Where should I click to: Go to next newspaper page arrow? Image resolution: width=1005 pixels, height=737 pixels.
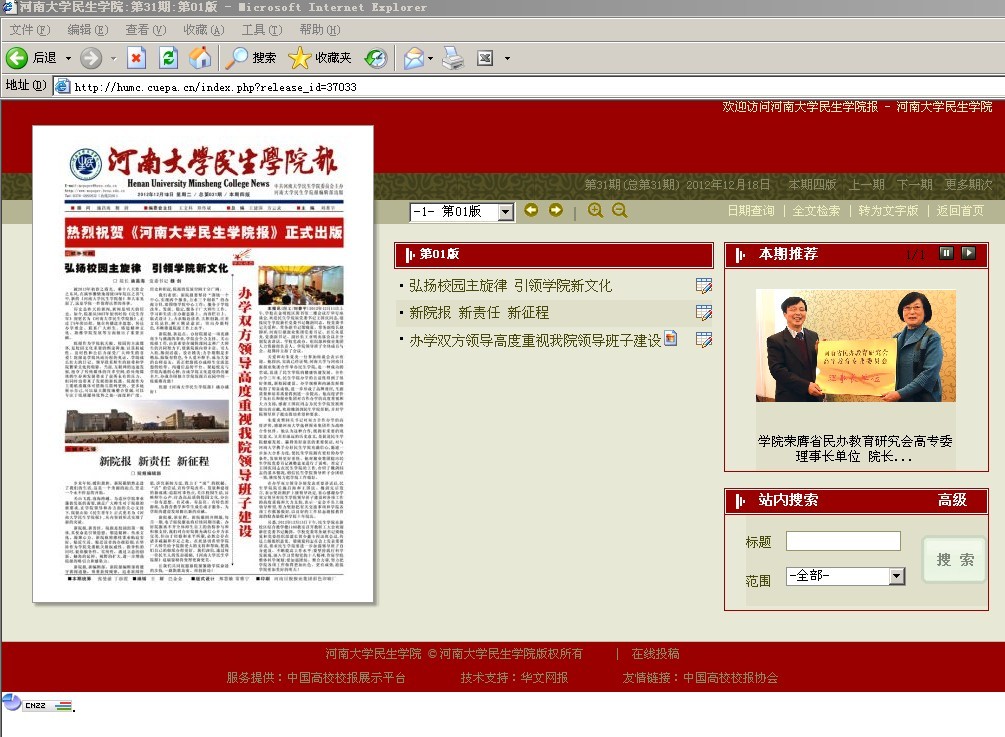(x=556, y=210)
